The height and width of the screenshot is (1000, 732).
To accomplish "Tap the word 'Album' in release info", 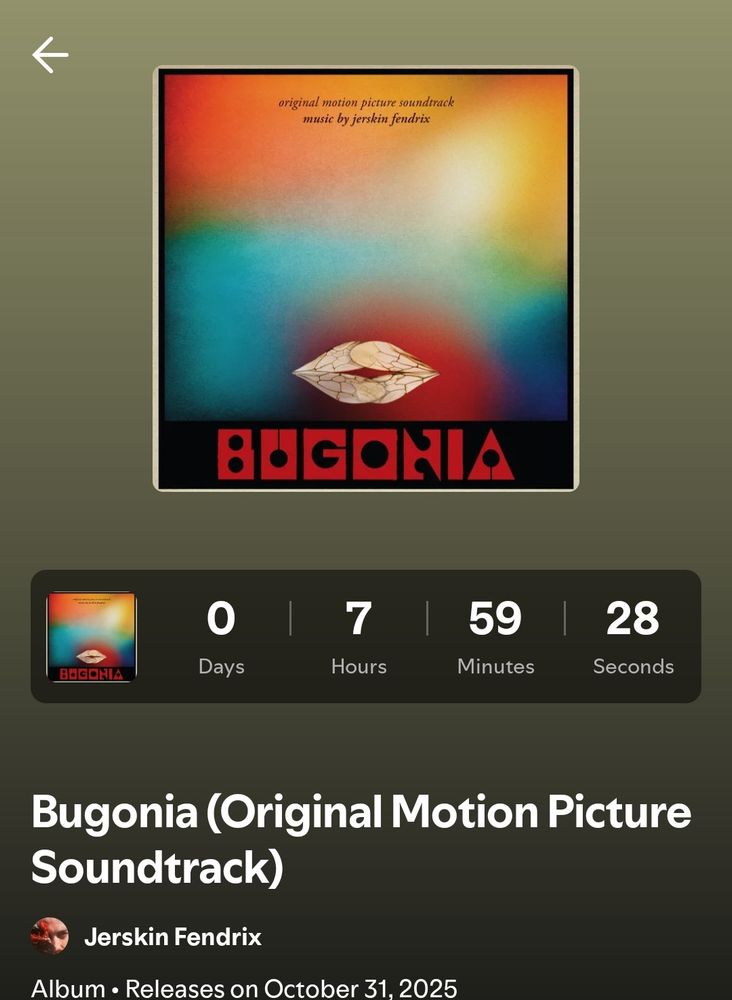I will pos(68,988).
